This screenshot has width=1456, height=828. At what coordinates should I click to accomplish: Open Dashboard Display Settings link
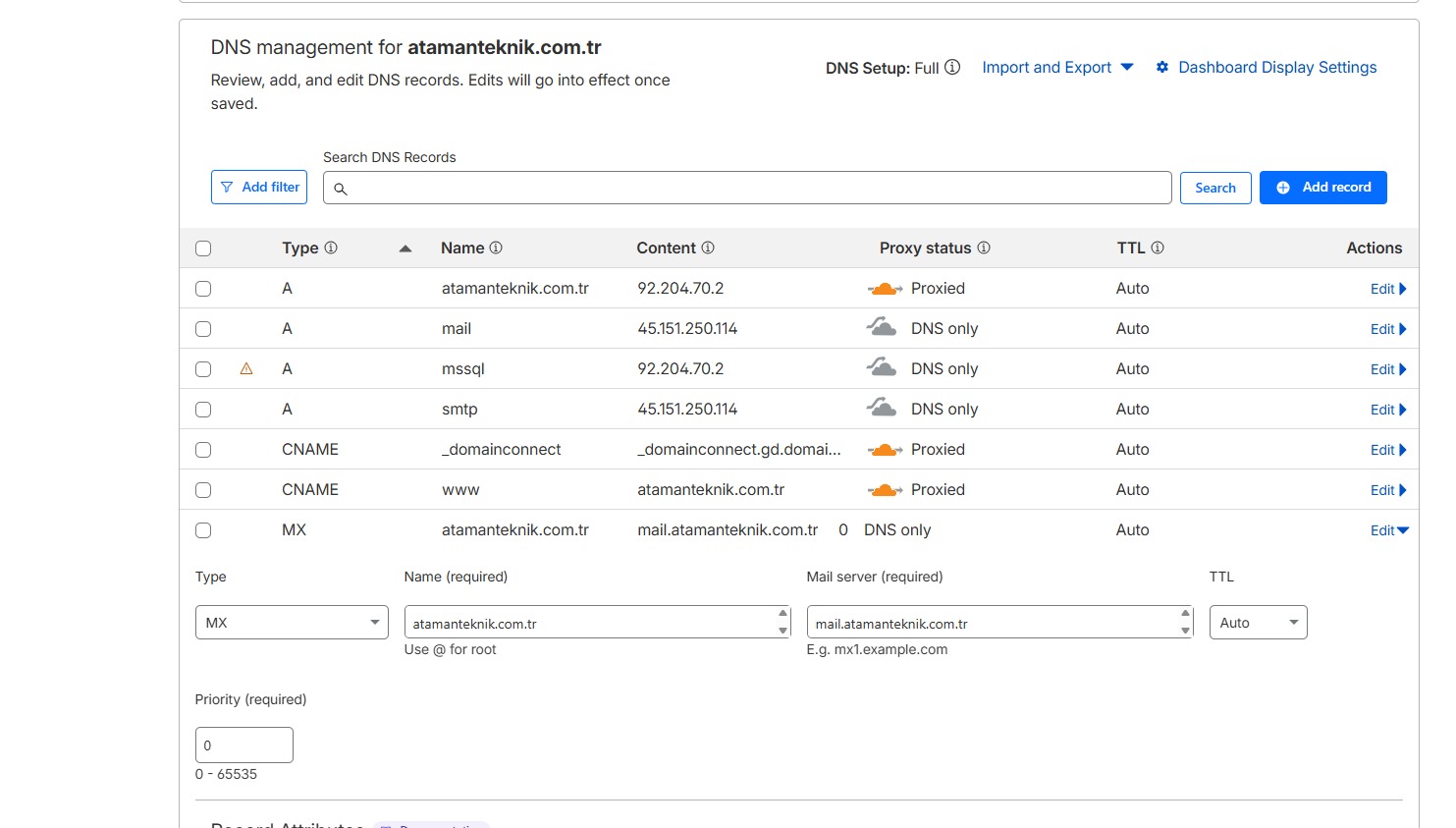[1277, 68]
